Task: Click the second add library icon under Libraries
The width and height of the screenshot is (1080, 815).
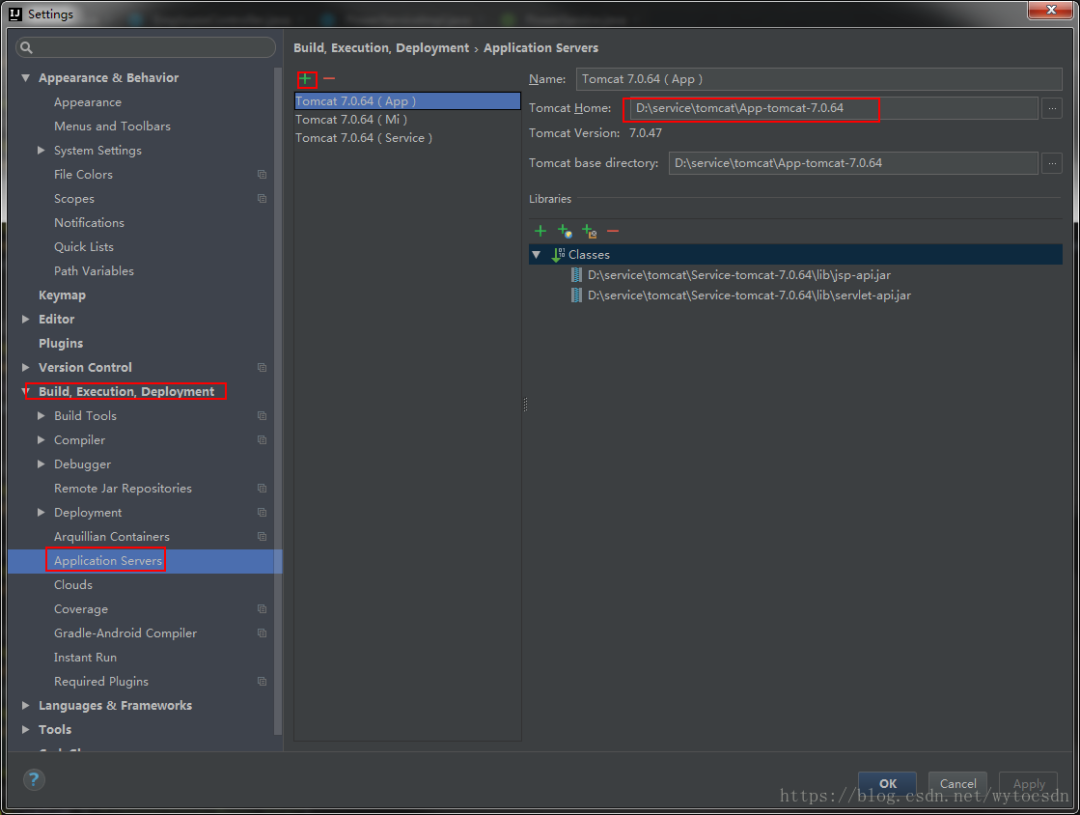Action: [565, 231]
